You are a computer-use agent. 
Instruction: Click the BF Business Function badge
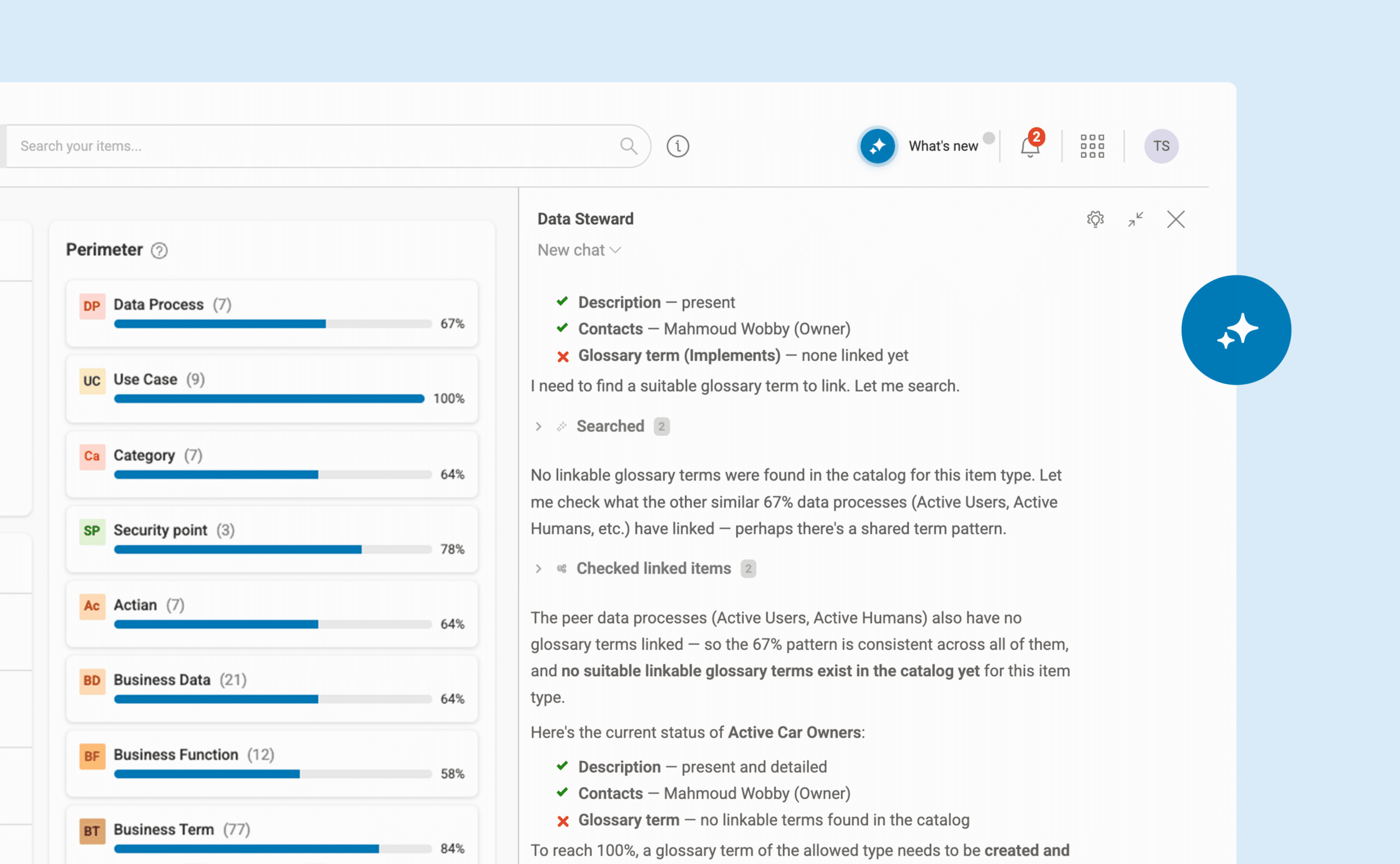[x=92, y=756]
